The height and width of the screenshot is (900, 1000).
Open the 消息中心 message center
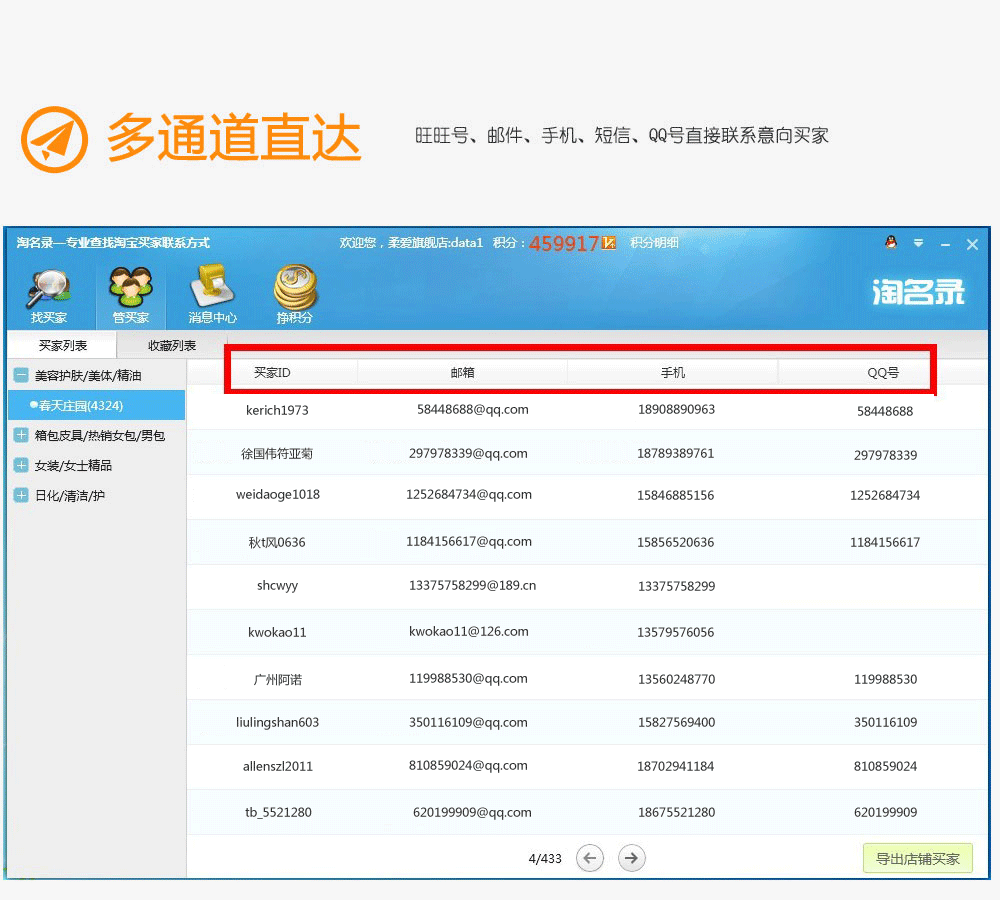pos(212,295)
